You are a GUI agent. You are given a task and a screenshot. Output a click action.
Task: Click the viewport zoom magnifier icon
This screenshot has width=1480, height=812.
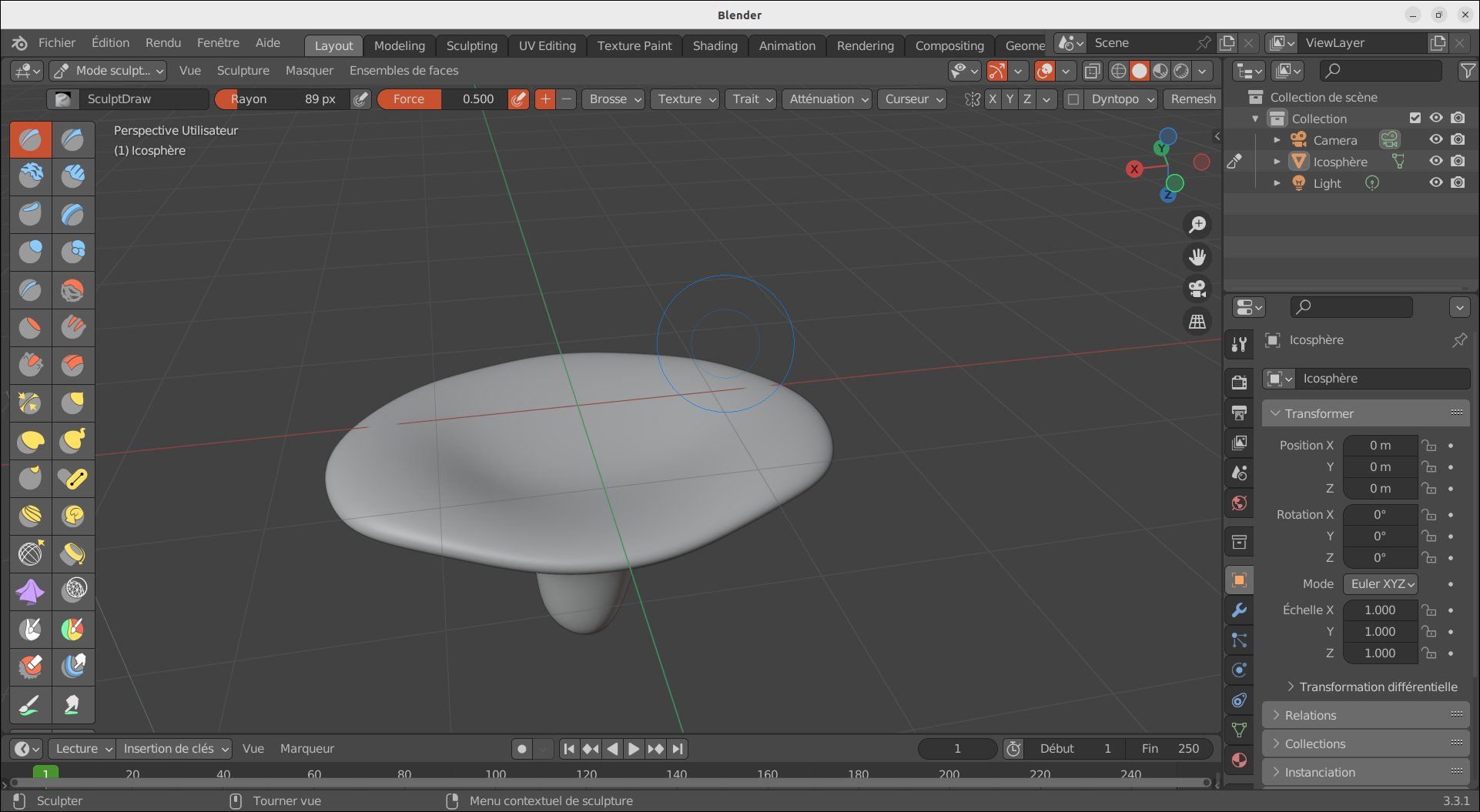pyautogui.click(x=1197, y=225)
